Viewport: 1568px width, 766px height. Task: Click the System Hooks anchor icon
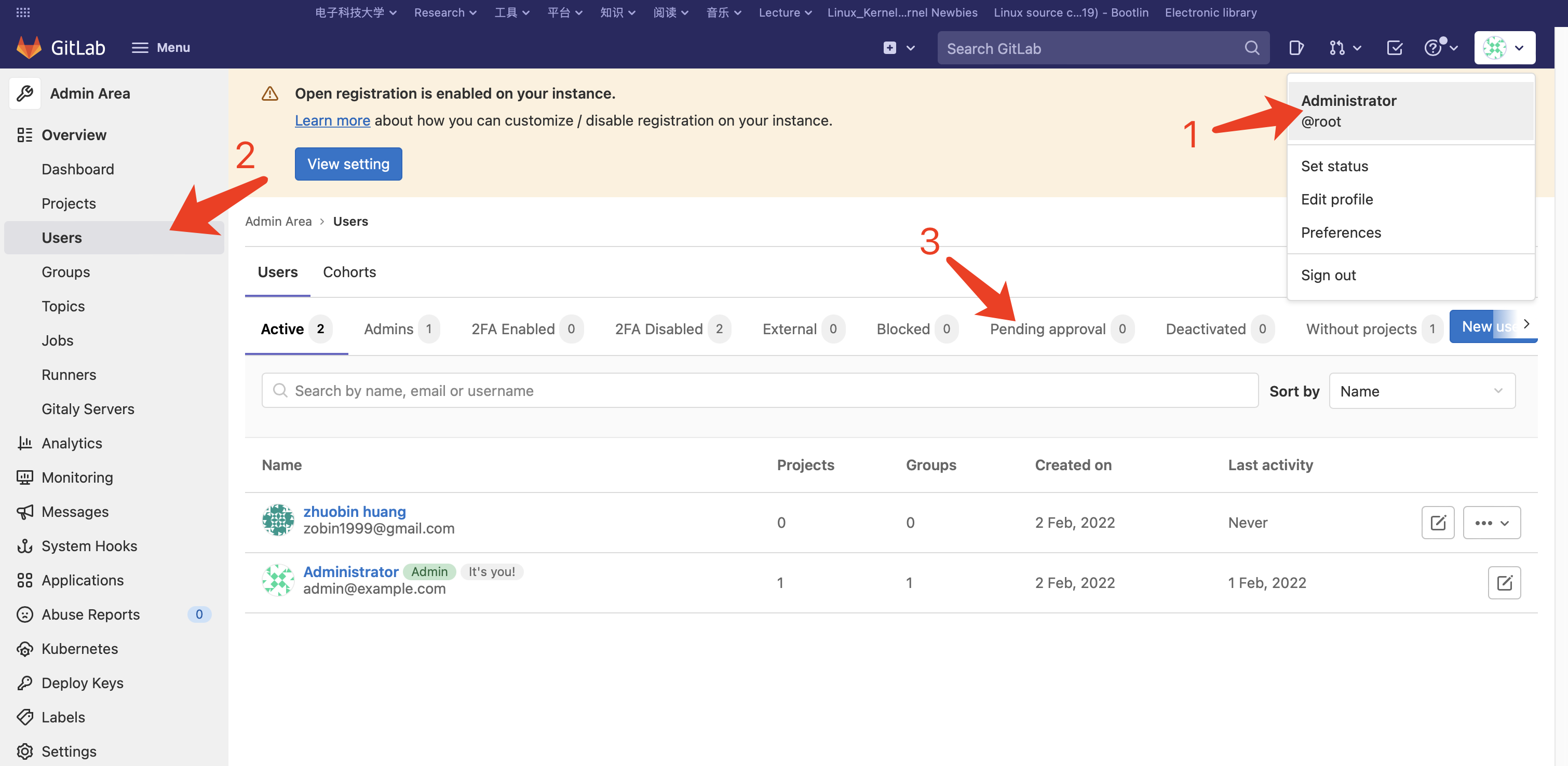24,546
